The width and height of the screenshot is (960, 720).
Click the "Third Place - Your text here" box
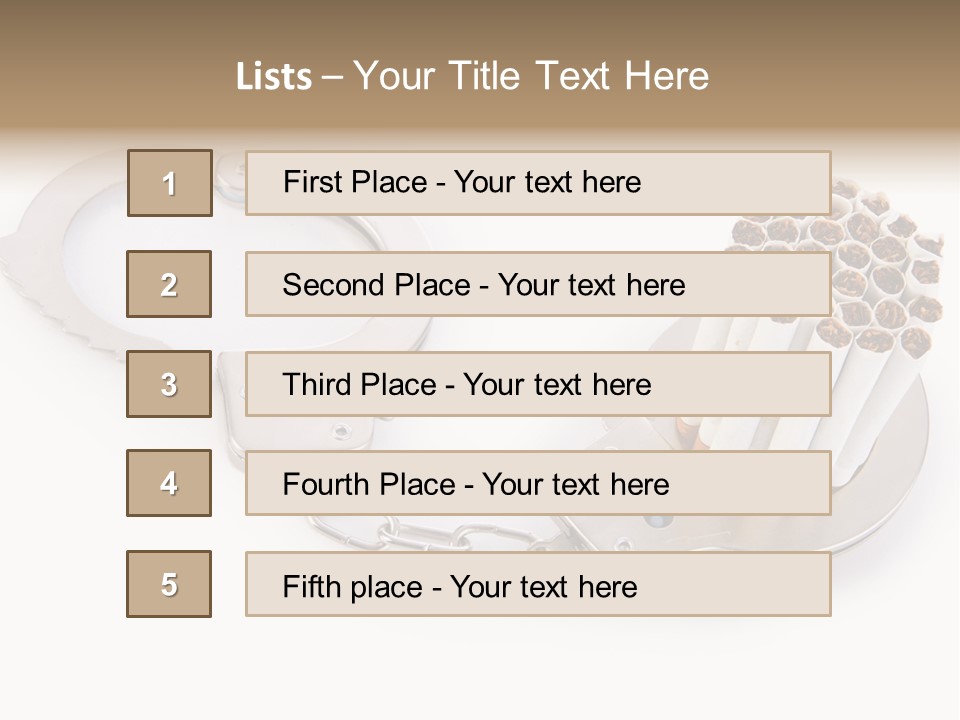(538, 384)
